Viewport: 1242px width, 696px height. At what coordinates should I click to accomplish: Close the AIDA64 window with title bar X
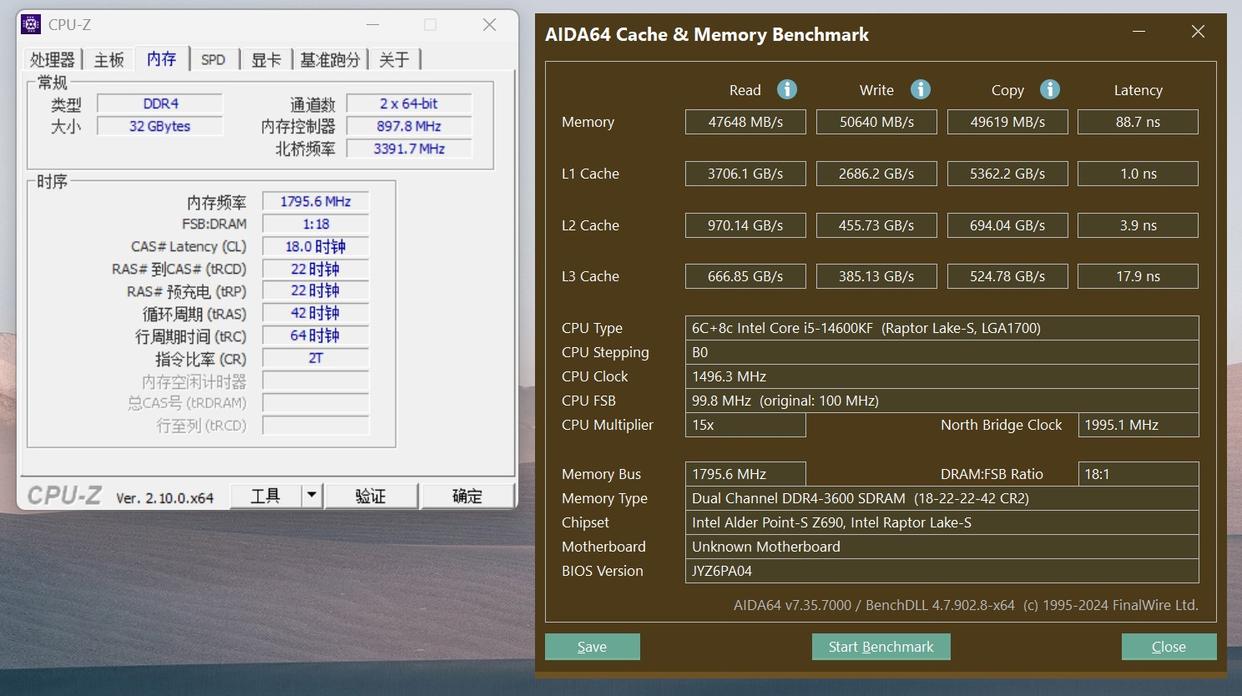[1198, 32]
